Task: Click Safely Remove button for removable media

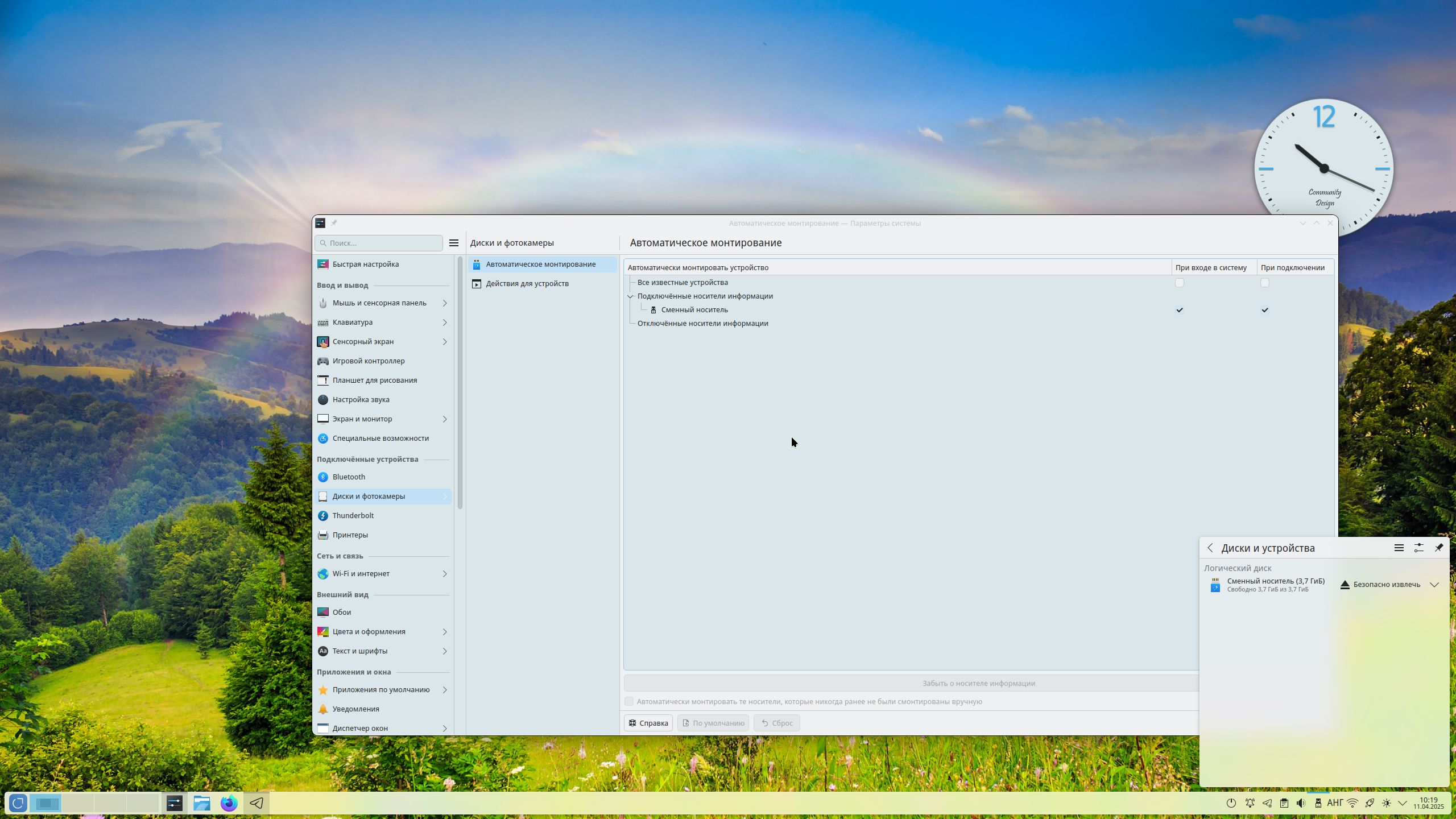Action: point(1380,585)
